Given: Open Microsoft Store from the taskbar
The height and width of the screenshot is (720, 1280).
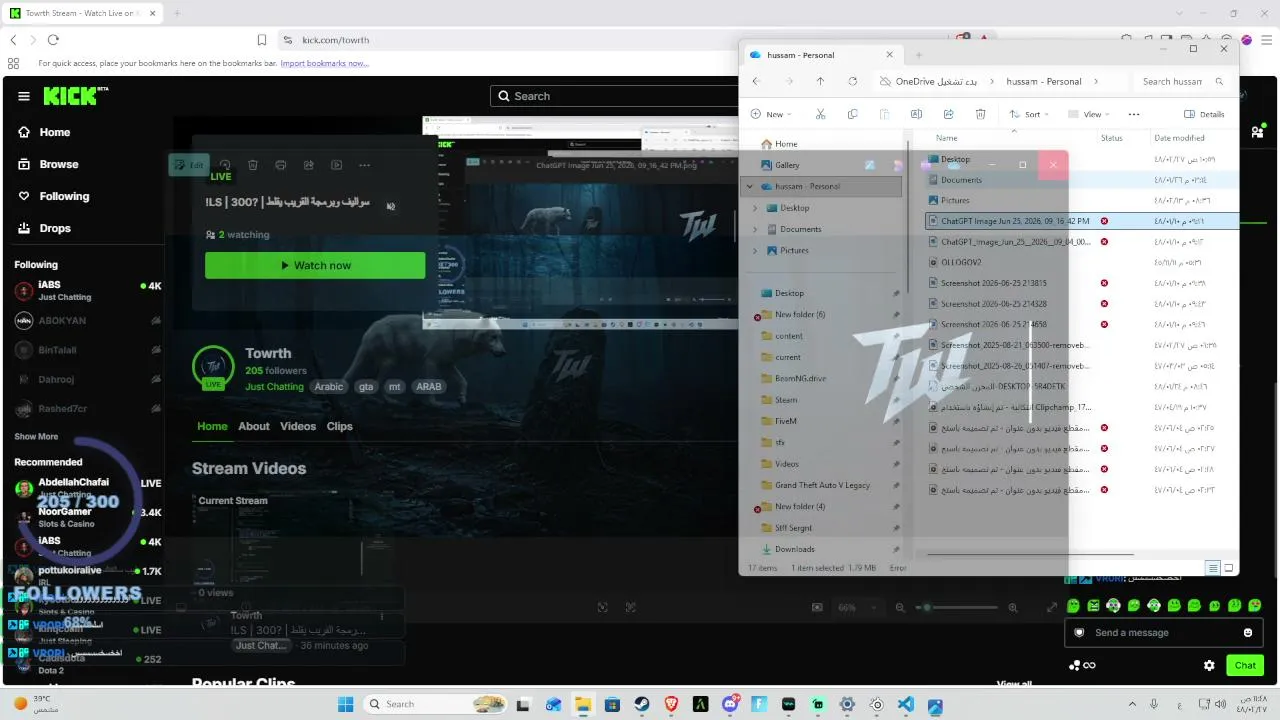Looking at the screenshot, I should 612,704.
